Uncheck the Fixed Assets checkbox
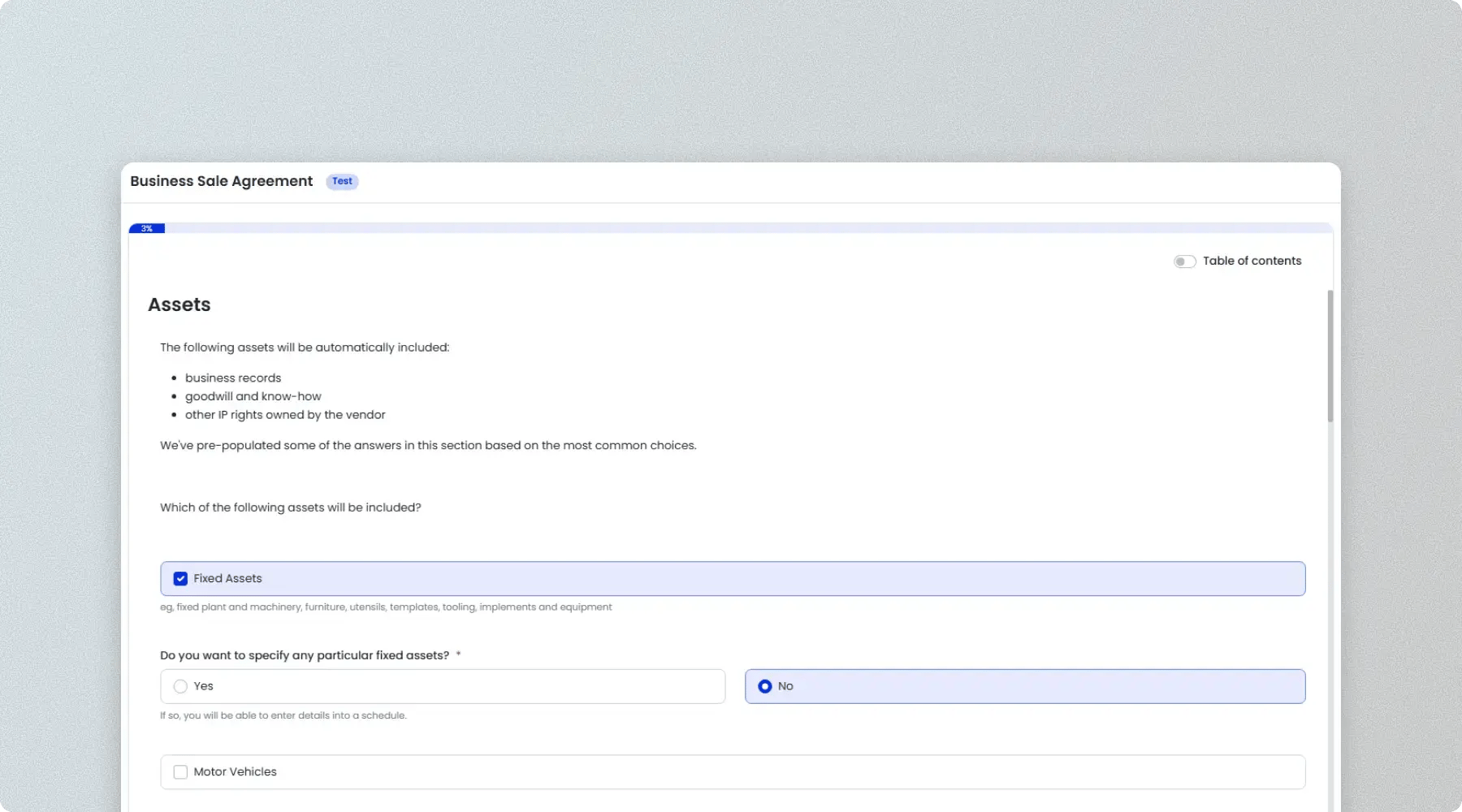The width and height of the screenshot is (1462, 812). [180, 579]
